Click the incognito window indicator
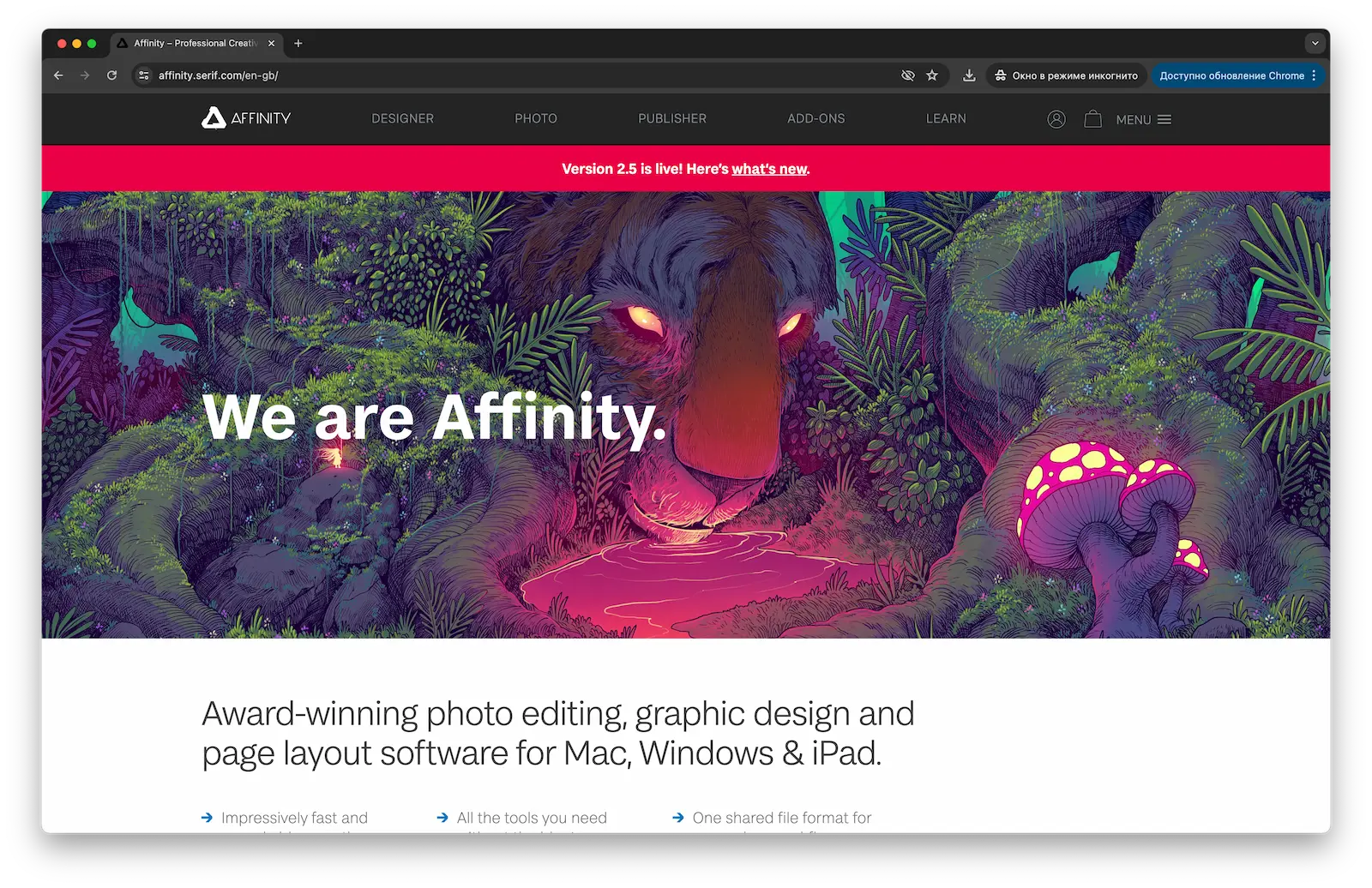The height and width of the screenshot is (888, 1372). pyautogui.click(x=1066, y=75)
